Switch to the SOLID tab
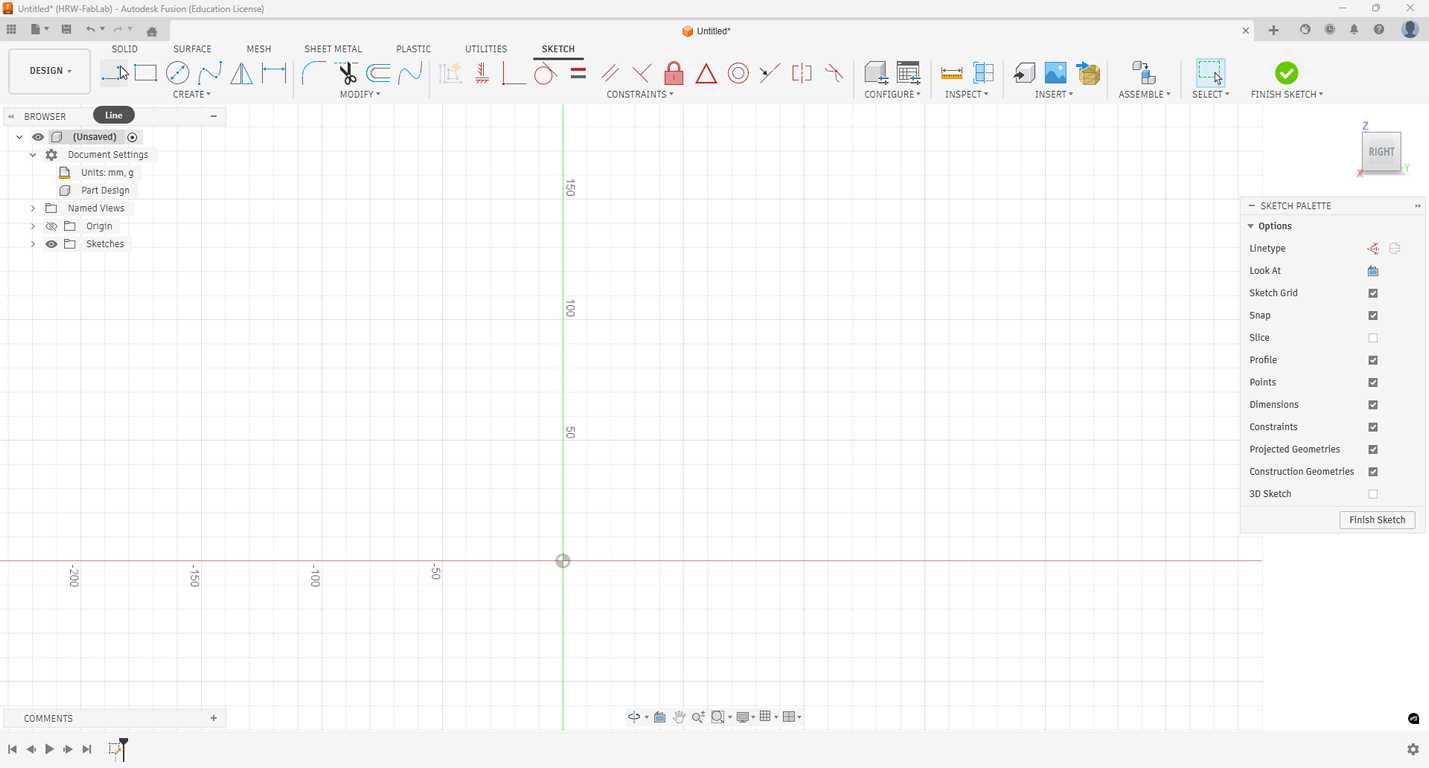Image resolution: width=1429 pixels, height=768 pixels. coord(125,49)
